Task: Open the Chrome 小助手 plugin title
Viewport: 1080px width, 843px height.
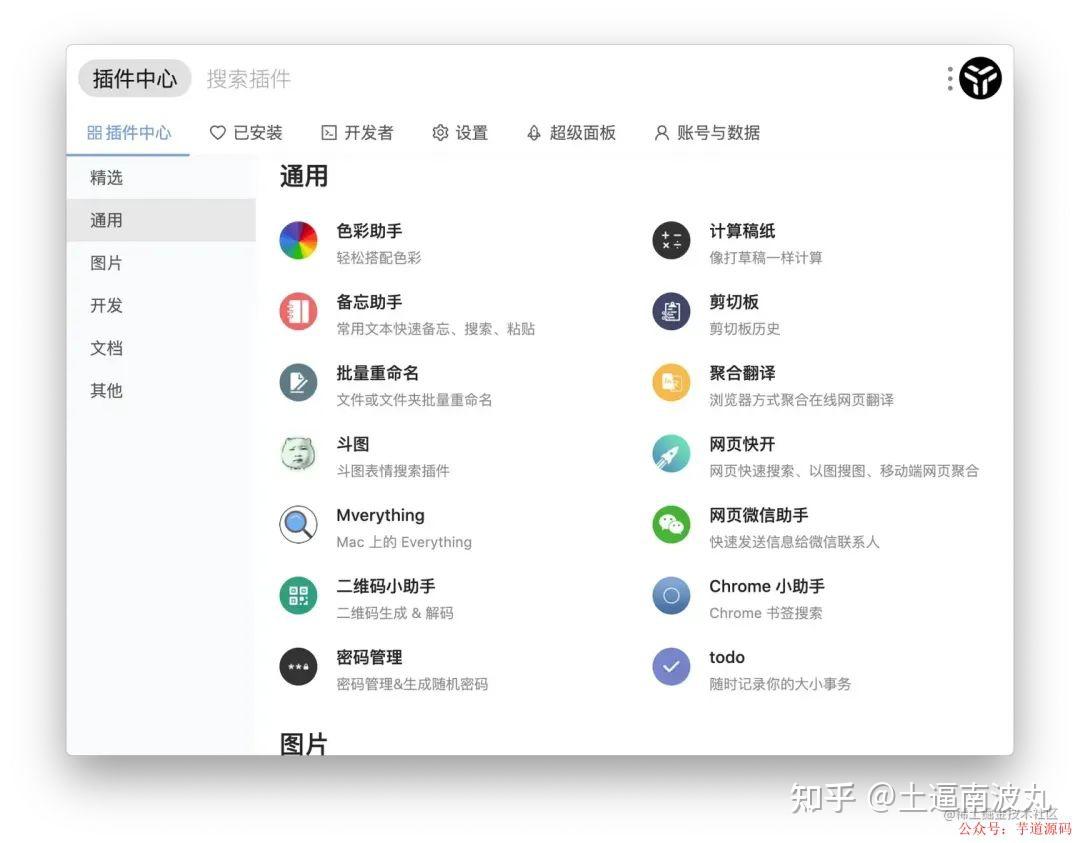Action: click(767, 586)
